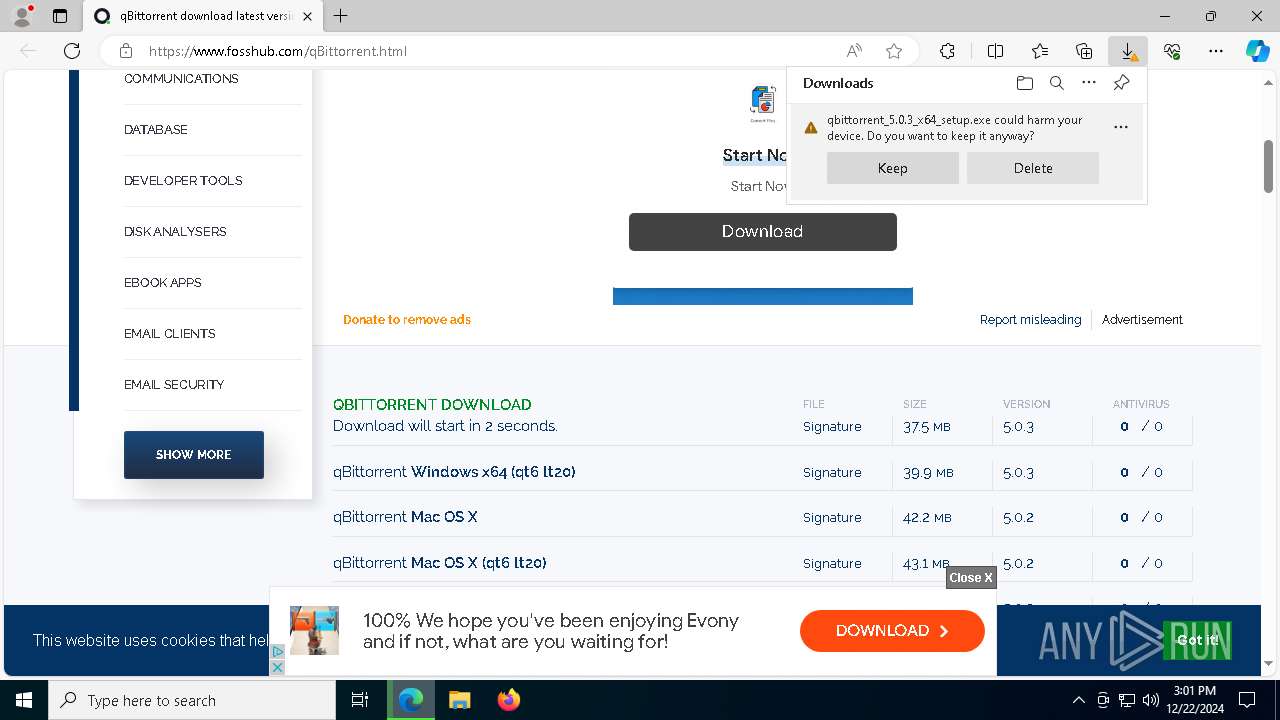
Task: Close the ad with Close X
Action: tap(971, 577)
